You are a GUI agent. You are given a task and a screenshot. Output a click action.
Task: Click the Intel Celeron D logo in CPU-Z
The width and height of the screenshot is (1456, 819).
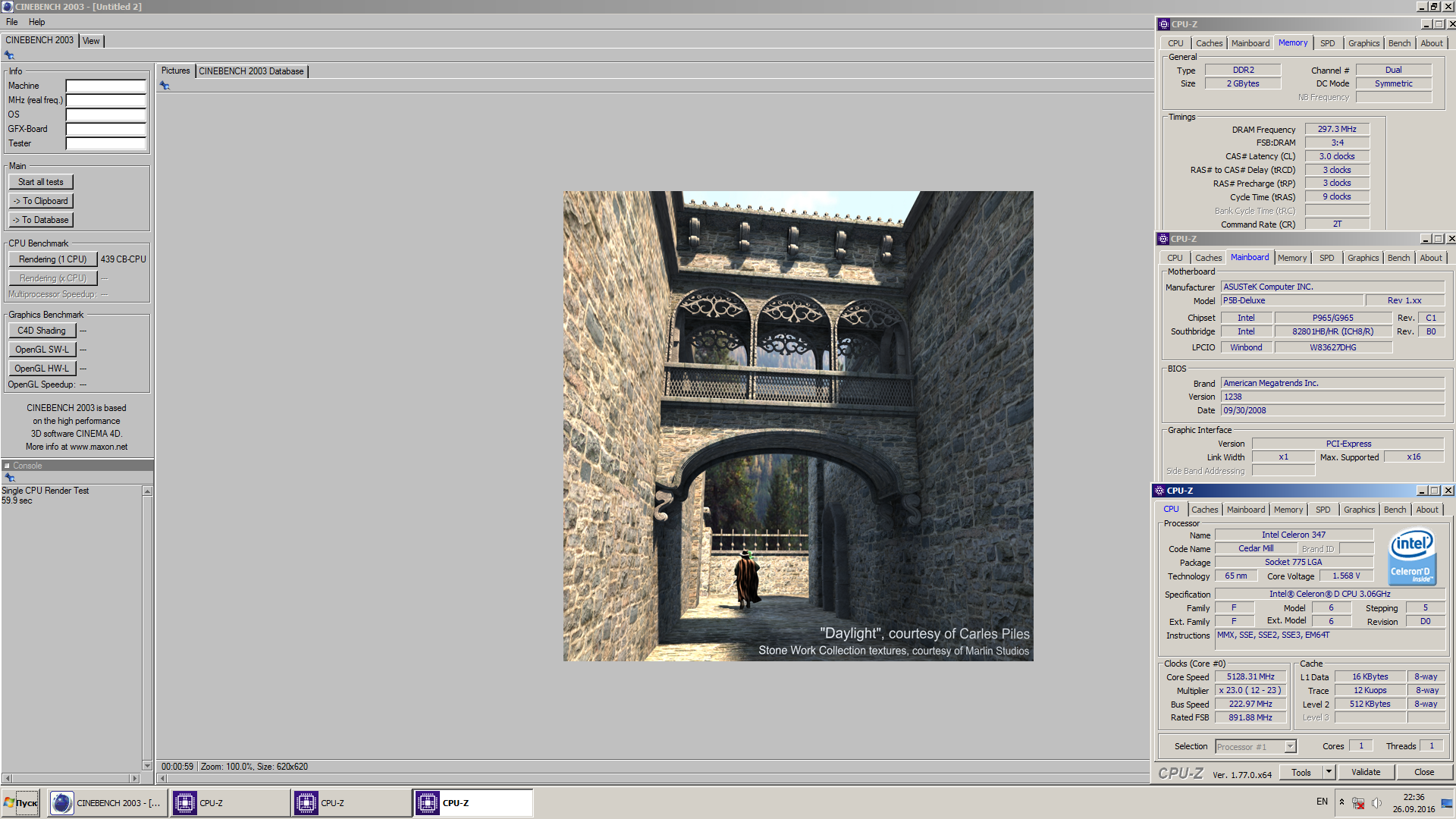1411,557
